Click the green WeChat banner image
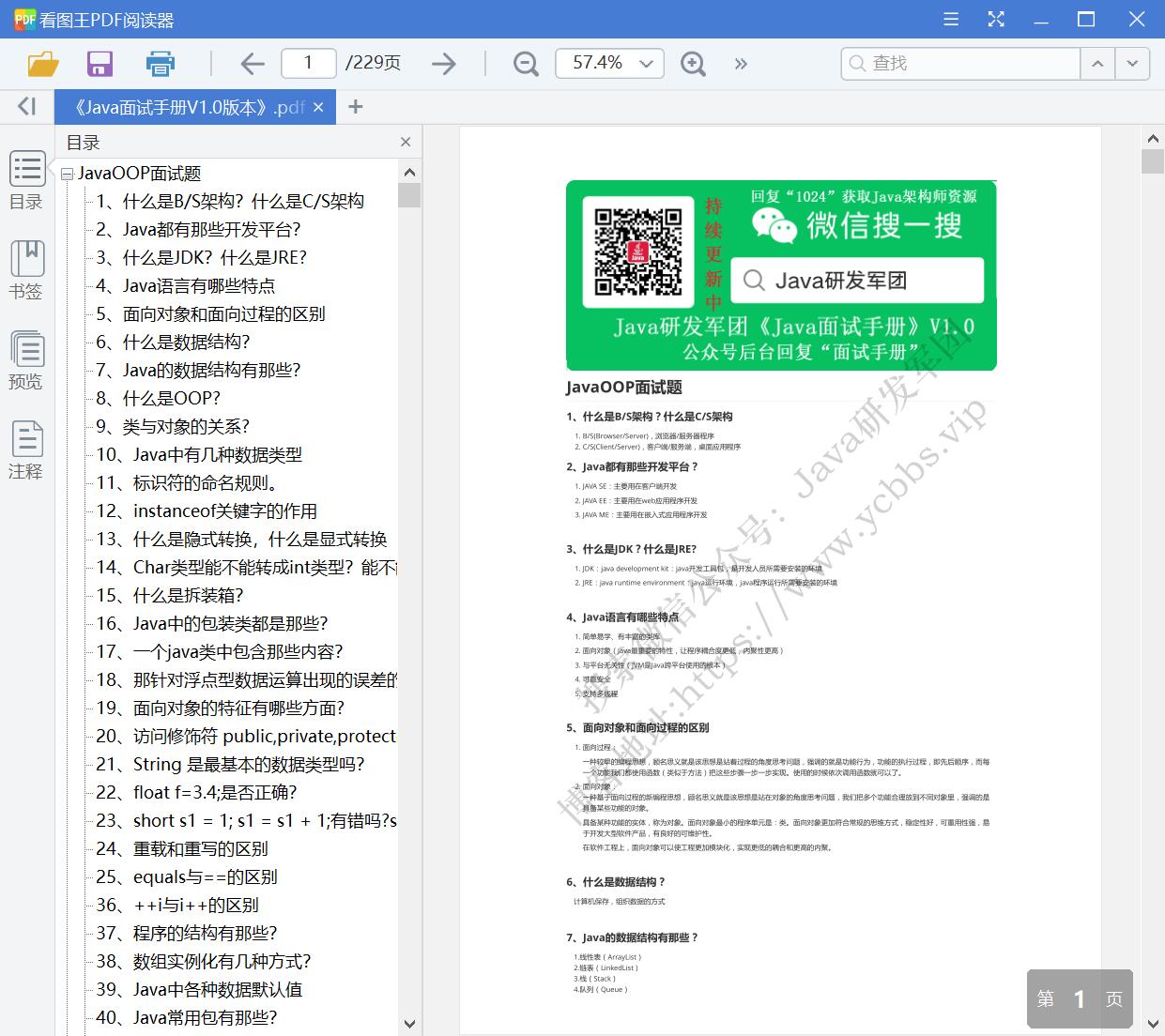 click(781, 276)
